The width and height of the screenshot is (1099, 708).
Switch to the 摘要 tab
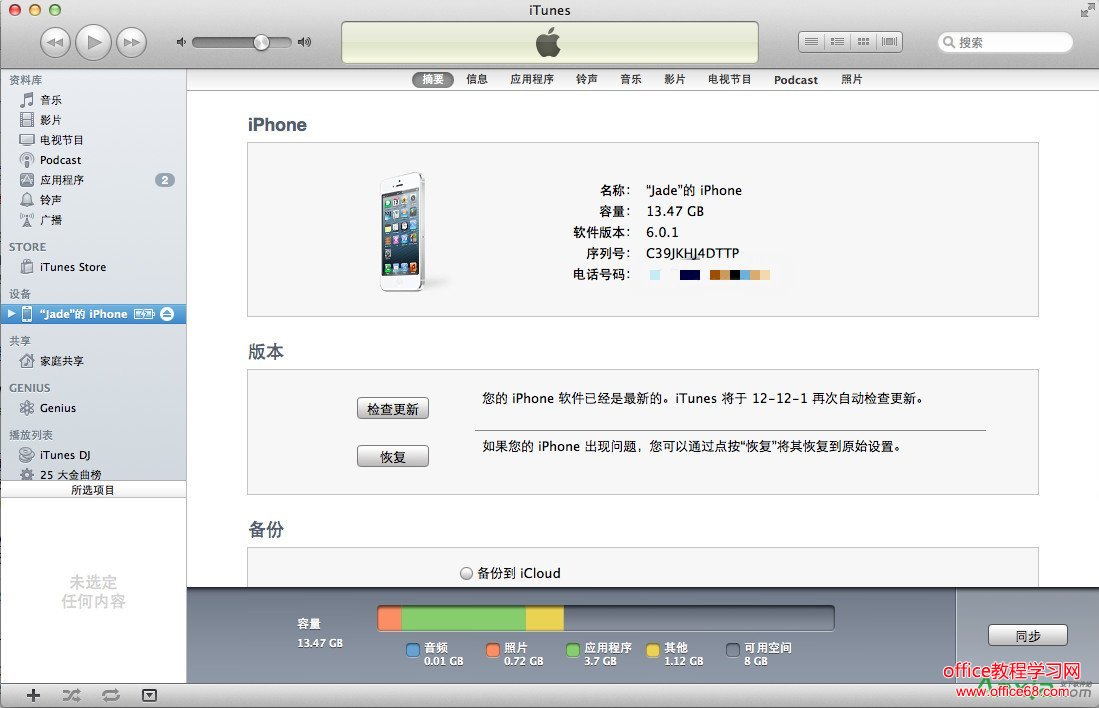click(x=433, y=79)
